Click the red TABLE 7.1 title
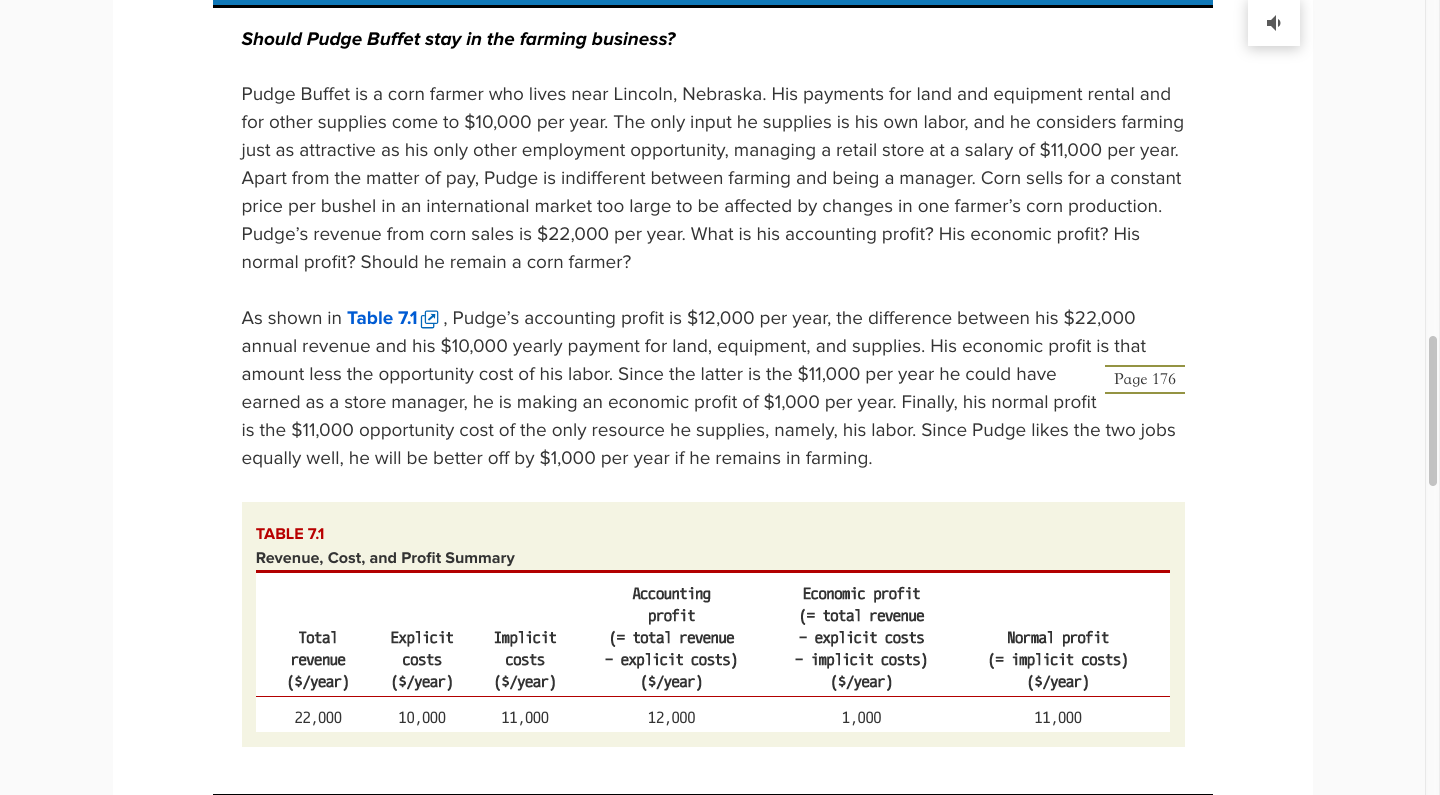This screenshot has width=1440, height=795. [x=290, y=534]
